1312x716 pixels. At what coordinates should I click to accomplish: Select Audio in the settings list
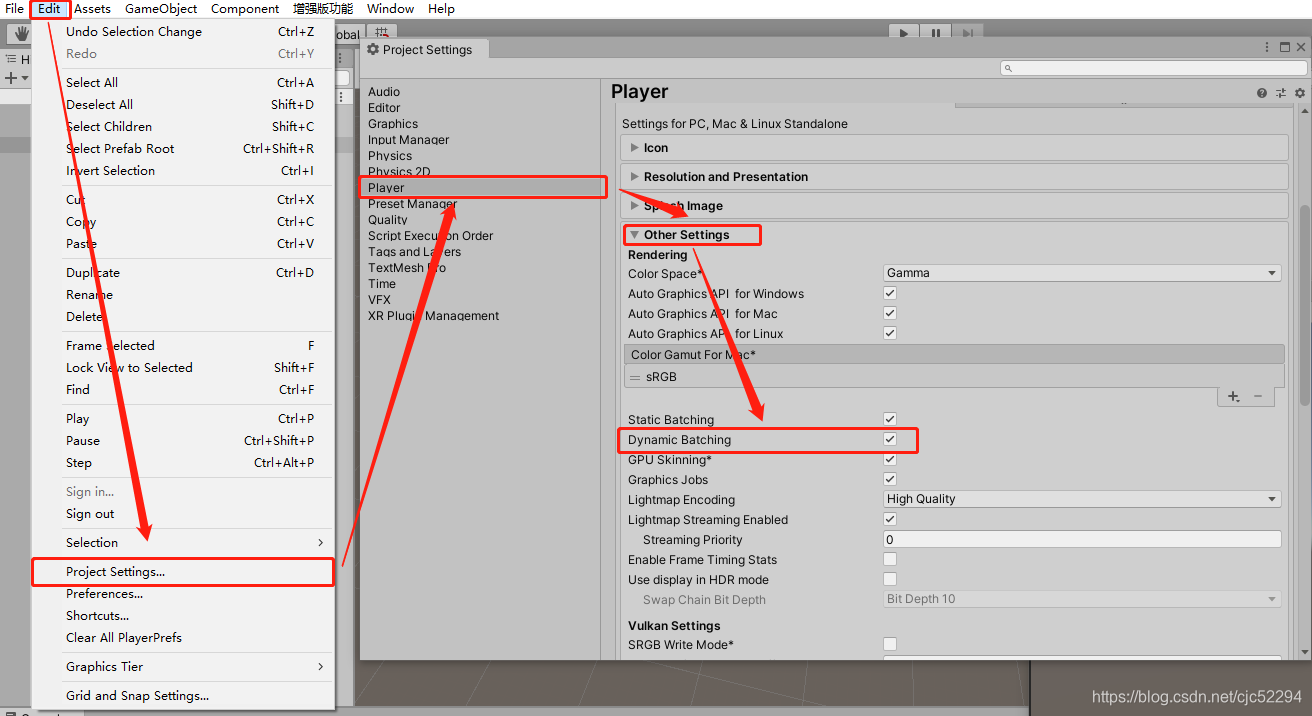tap(384, 92)
